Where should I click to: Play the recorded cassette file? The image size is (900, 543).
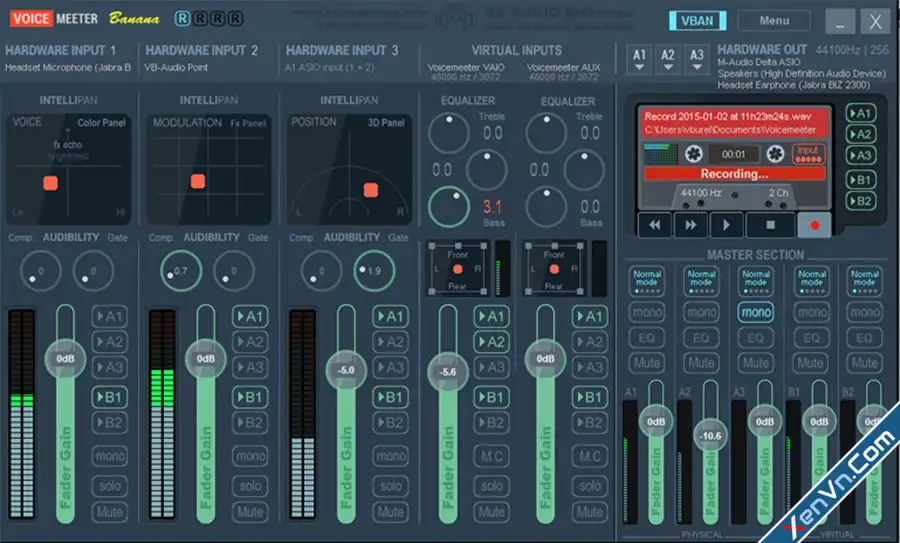tap(727, 225)
